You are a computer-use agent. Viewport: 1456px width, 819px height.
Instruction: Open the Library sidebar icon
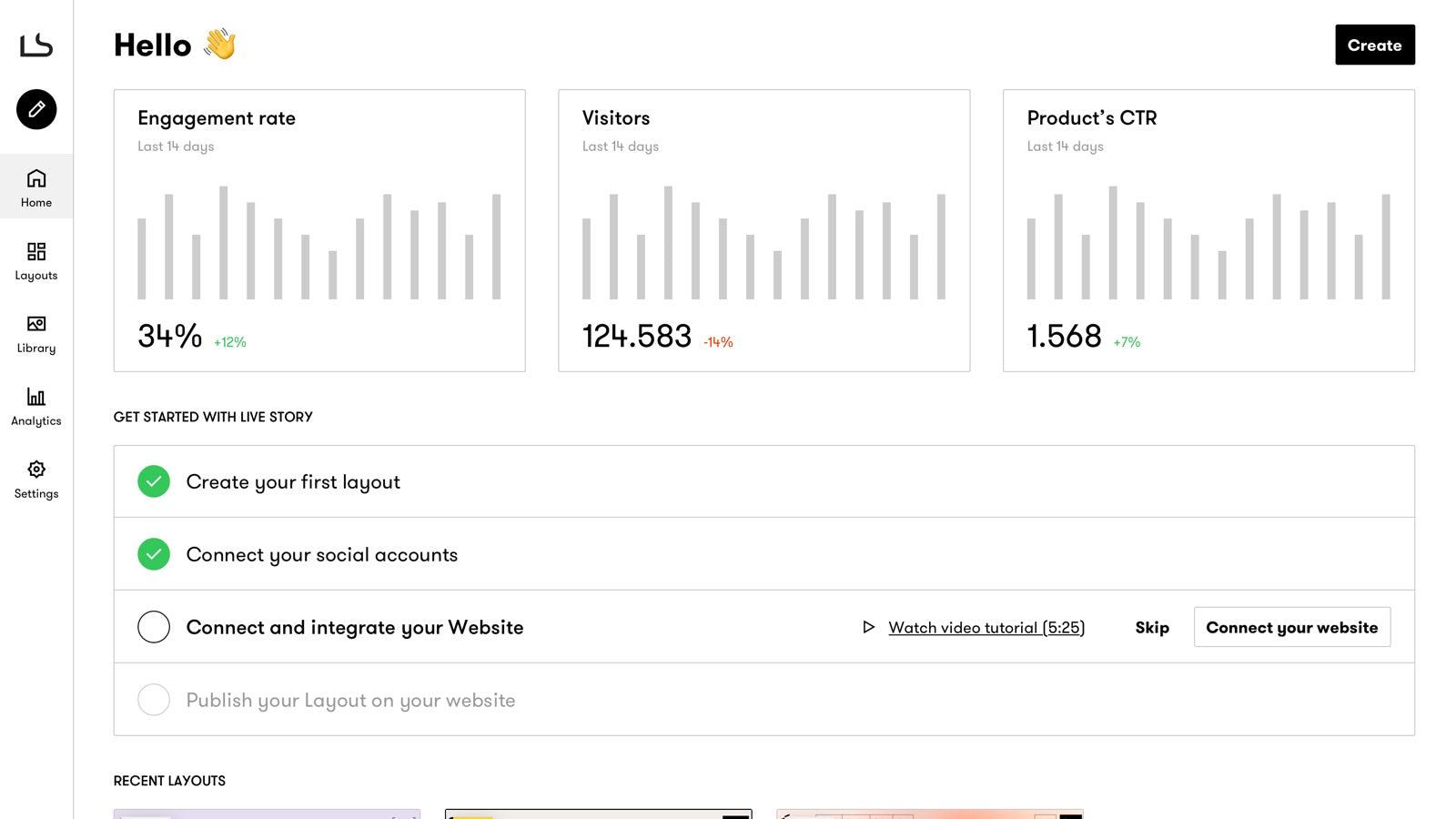pyautogui.click(x=36, y=324)
